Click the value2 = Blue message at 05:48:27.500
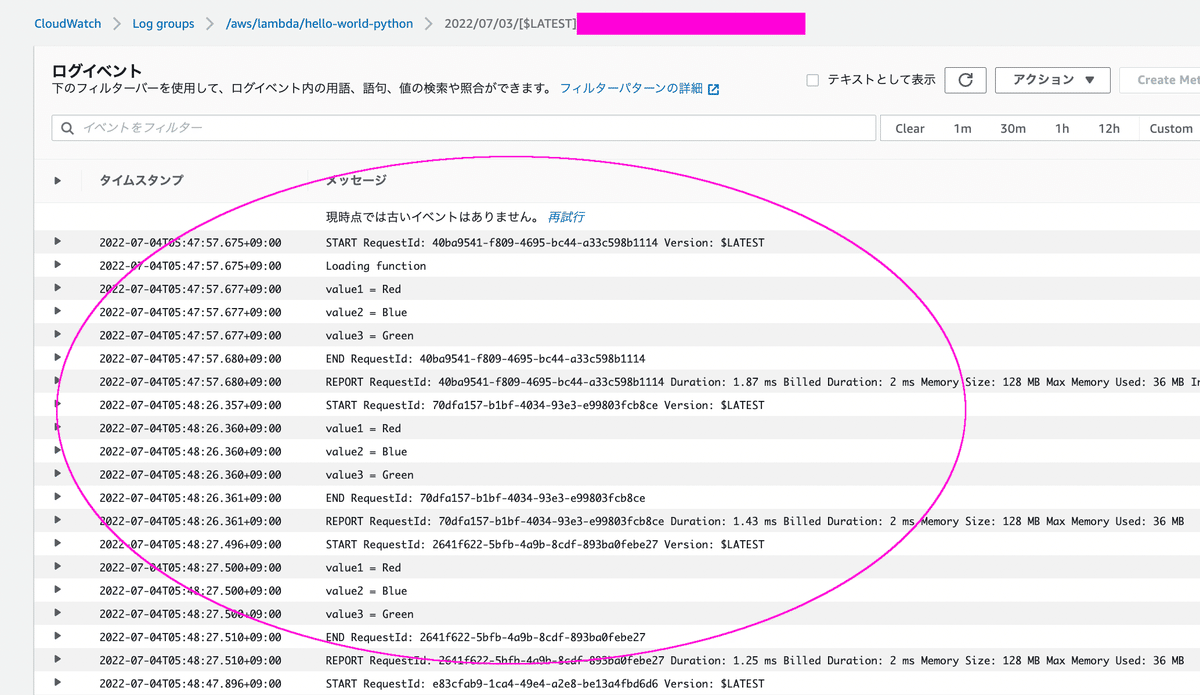This screenshot has width=1200, height=695. (366, 591)
